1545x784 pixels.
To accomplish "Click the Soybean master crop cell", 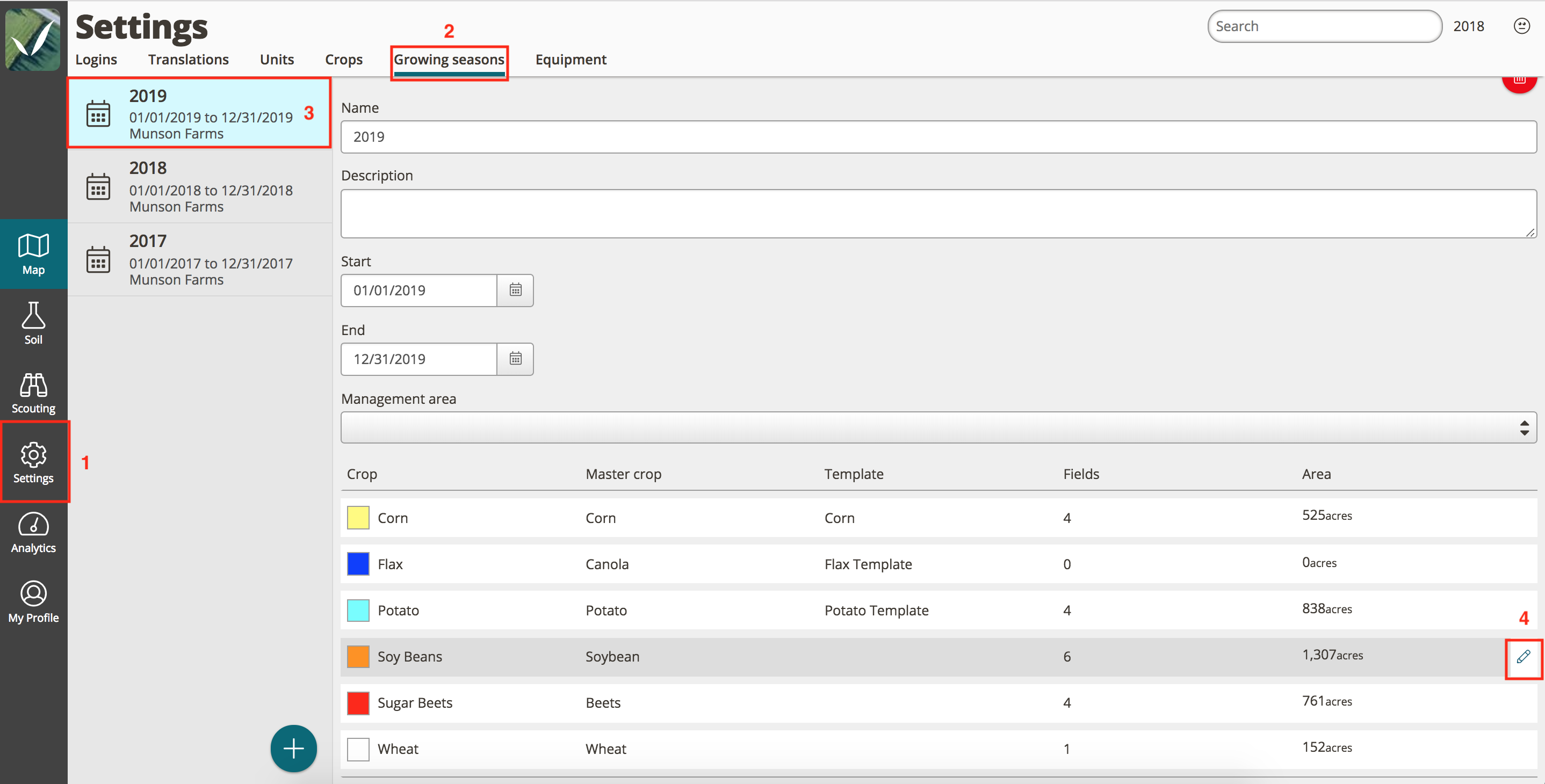I will (612, 656).
